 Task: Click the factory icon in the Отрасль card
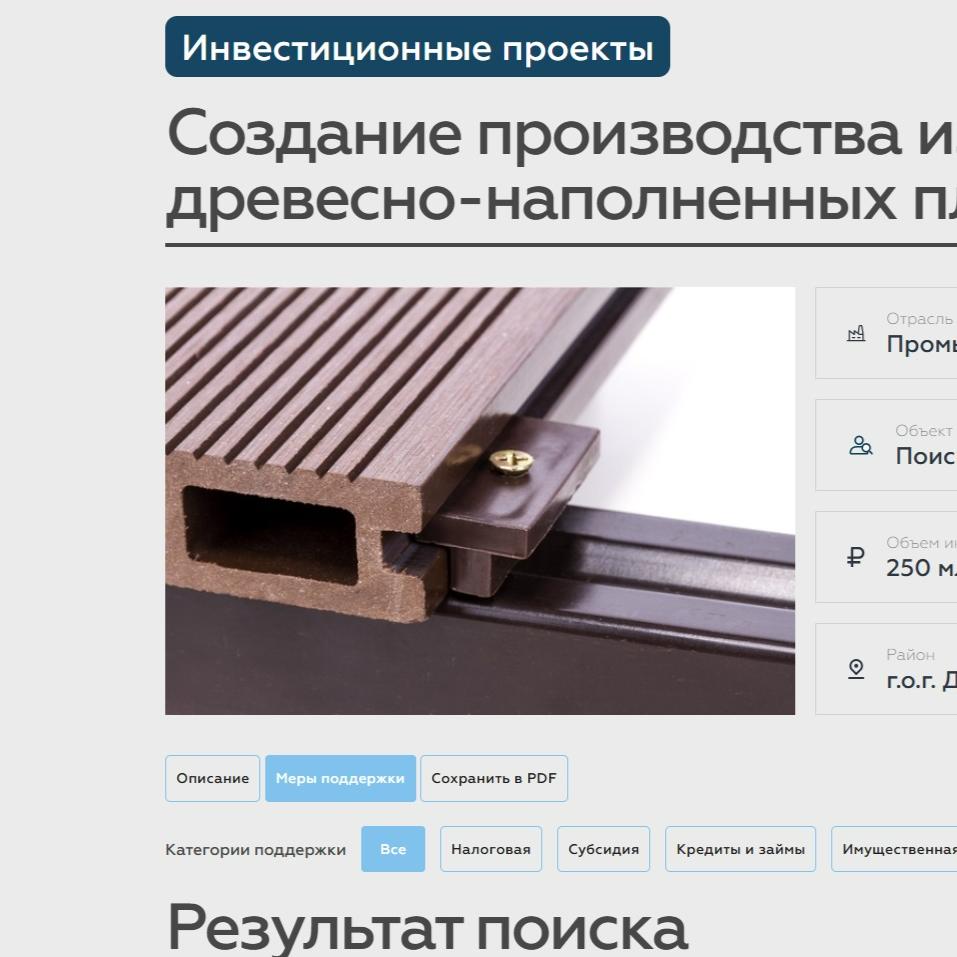(857, 333)
